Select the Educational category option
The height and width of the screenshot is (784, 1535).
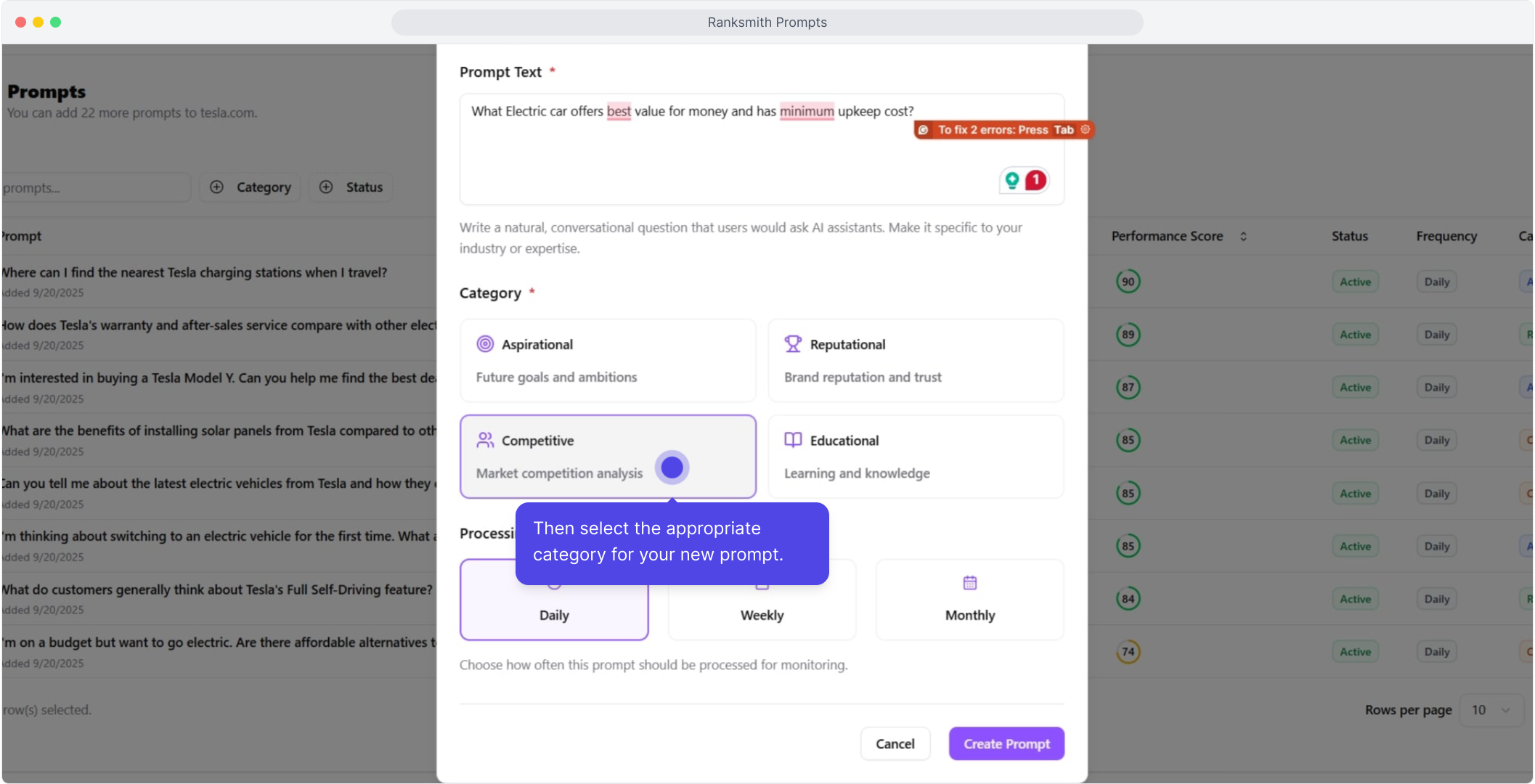[916, 456]
